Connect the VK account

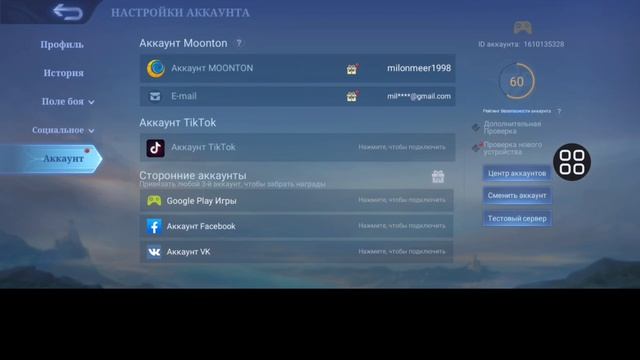(297, 252)
